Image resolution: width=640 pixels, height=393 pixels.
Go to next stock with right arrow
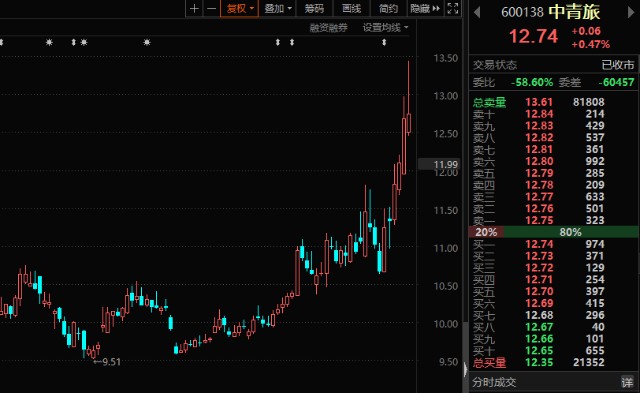point(631,12)
